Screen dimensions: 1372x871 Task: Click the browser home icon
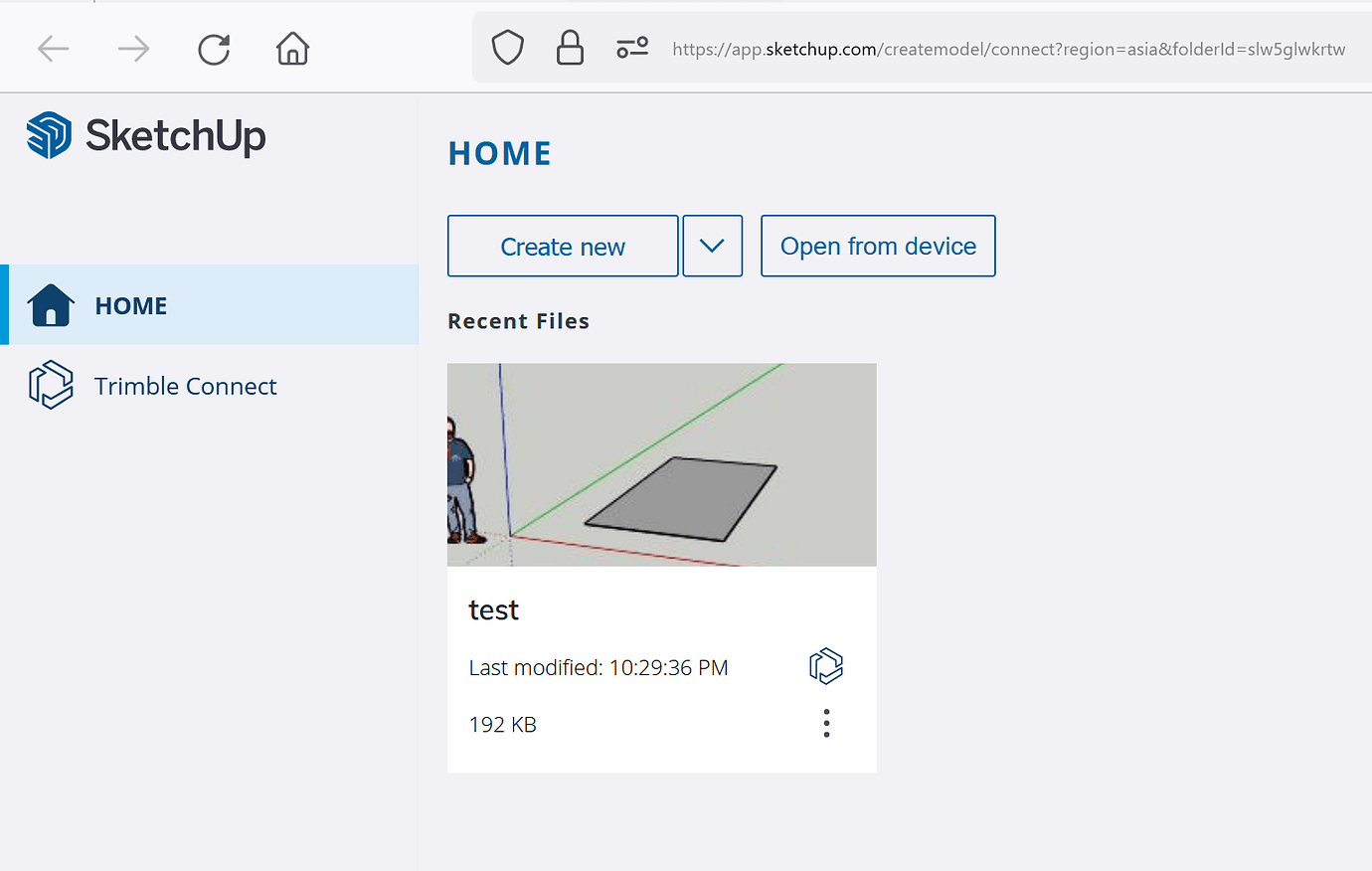[291, 48]
